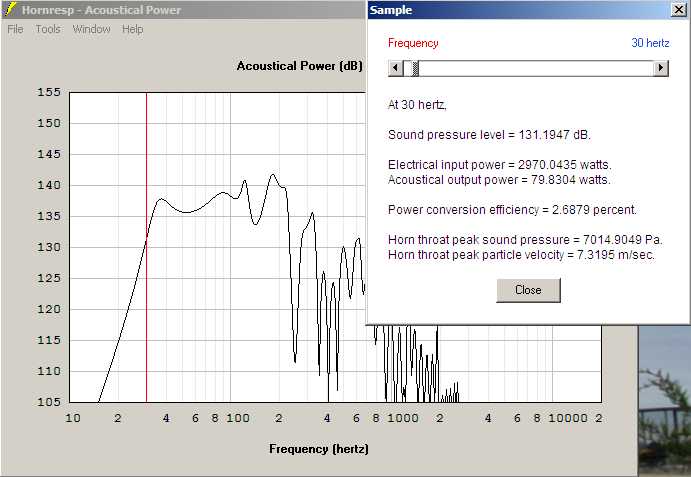Click the 130 value on the dB axis
The image size is (691, 477).
click(x=48, y=248)
